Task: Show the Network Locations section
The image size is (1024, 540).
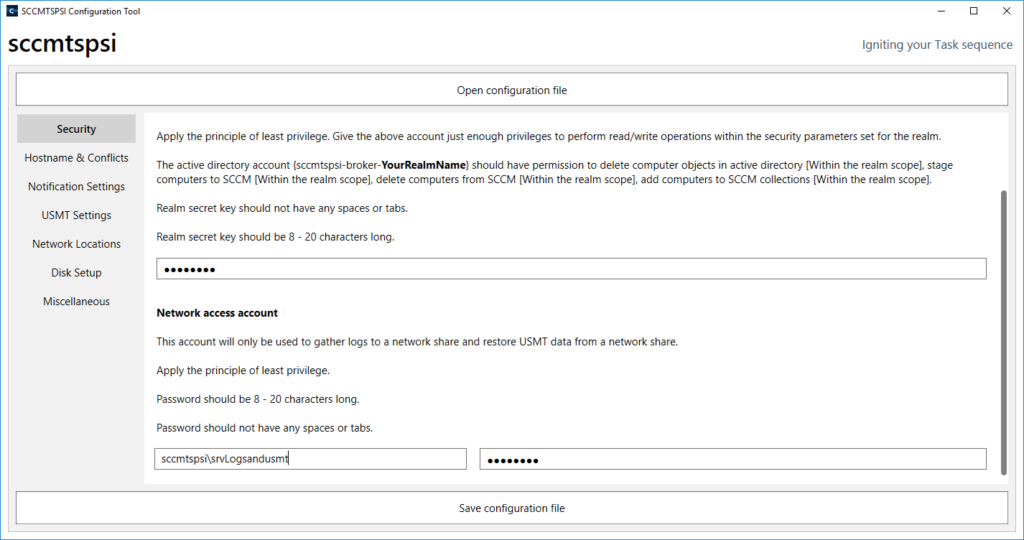Action: pos(76,244)
